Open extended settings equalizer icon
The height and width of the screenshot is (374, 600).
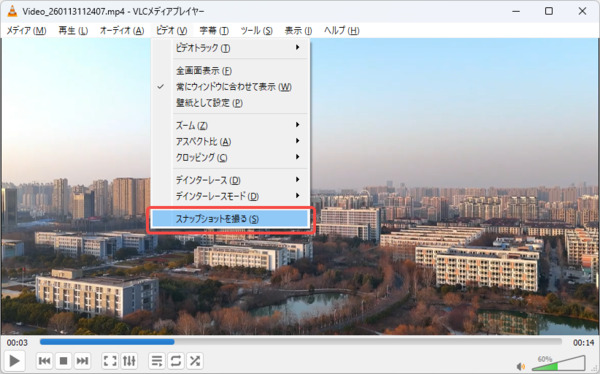[x=129, y=361]
